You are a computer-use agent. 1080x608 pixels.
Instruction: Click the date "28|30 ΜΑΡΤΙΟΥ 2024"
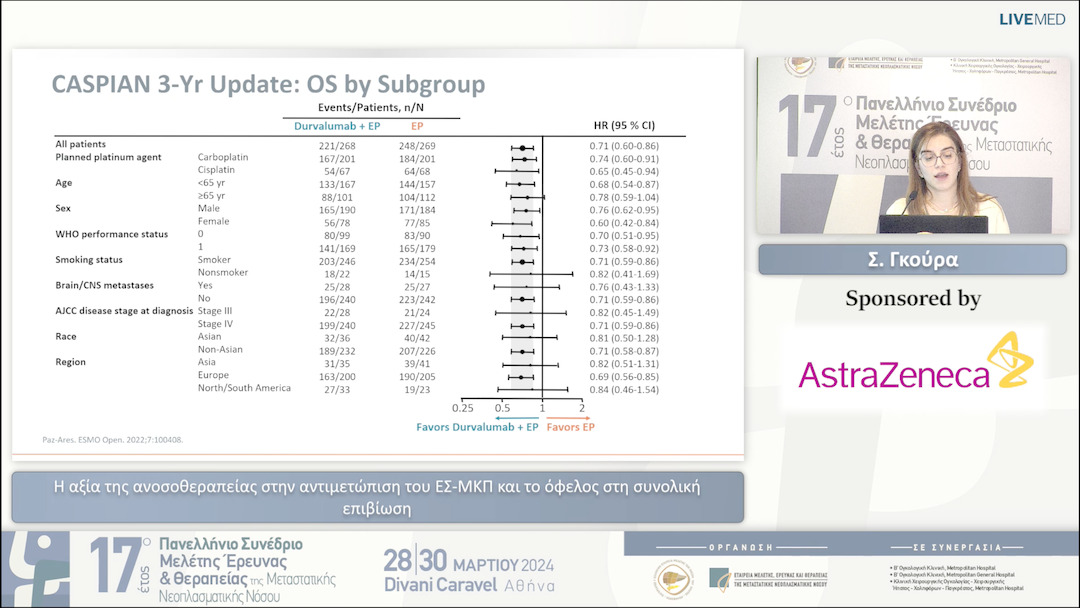(x=468, y=562)
